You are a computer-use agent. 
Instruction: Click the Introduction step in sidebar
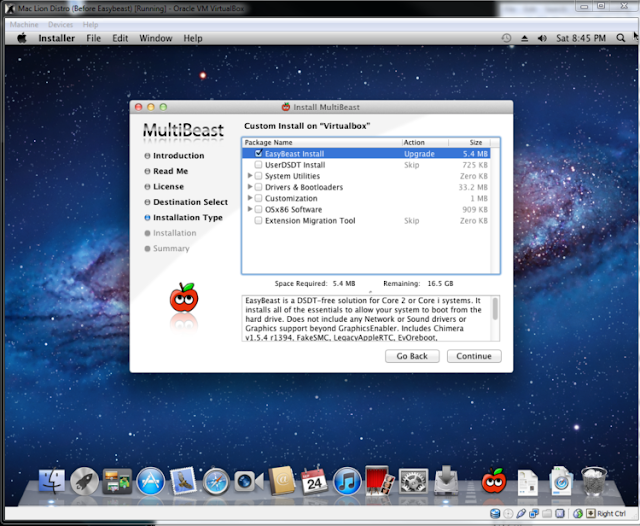click(178, 155)
